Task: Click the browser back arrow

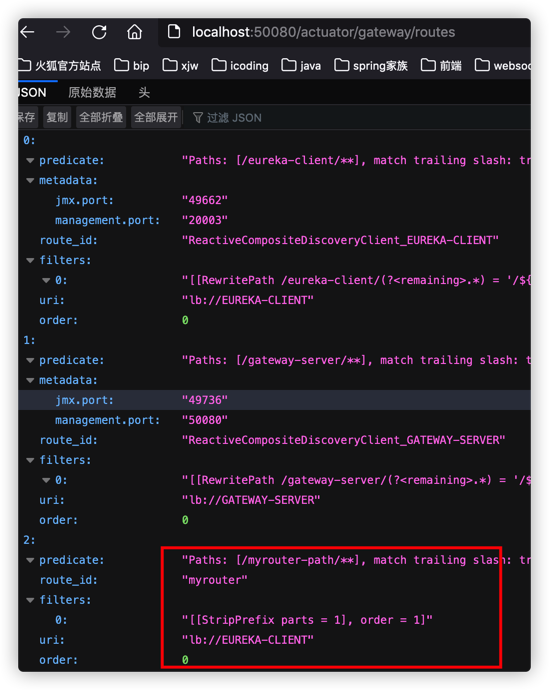Action: click(27, 32)
